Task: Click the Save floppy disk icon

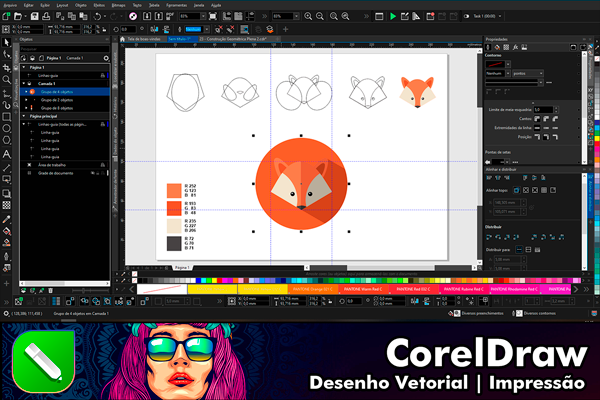Action: tap(37, 16)
